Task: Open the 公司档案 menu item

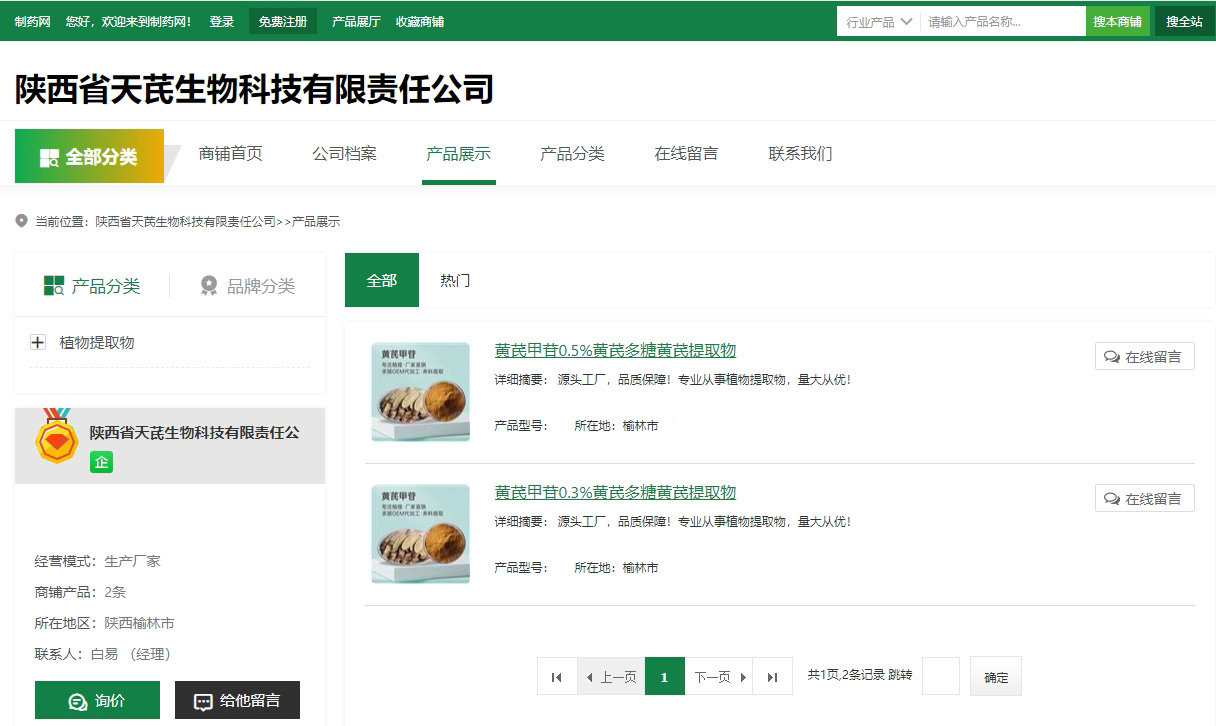Action: tap(344, 154)
